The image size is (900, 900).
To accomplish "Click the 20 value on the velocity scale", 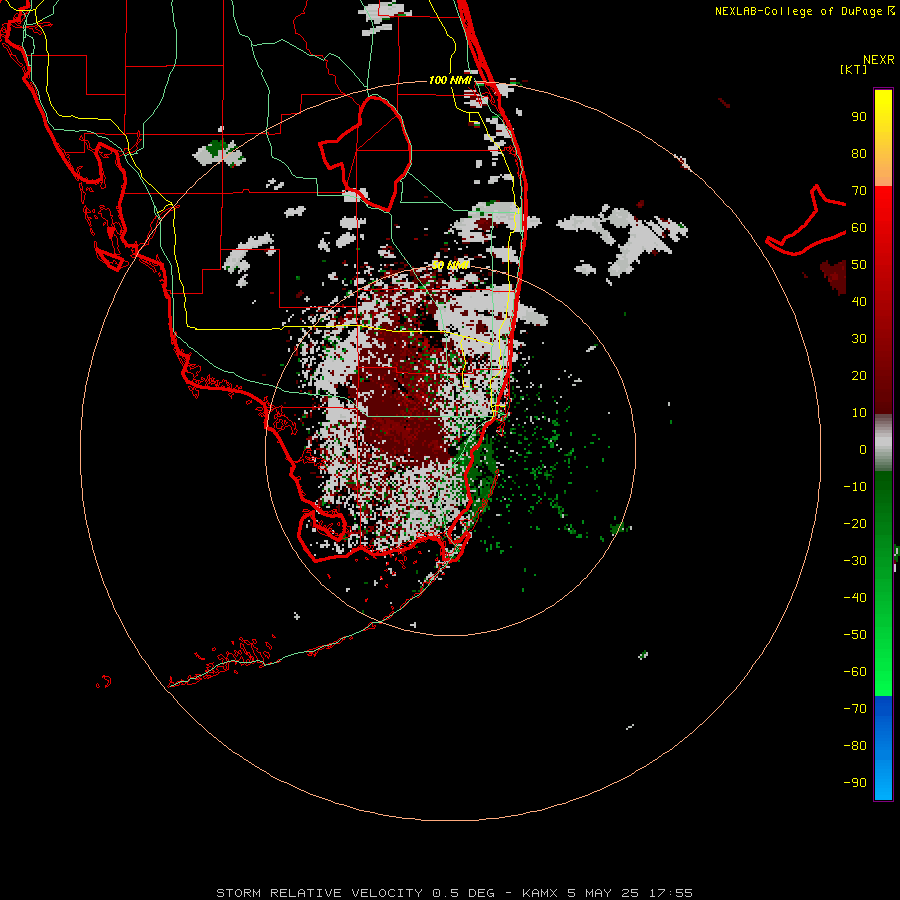I will pos(859,376).
